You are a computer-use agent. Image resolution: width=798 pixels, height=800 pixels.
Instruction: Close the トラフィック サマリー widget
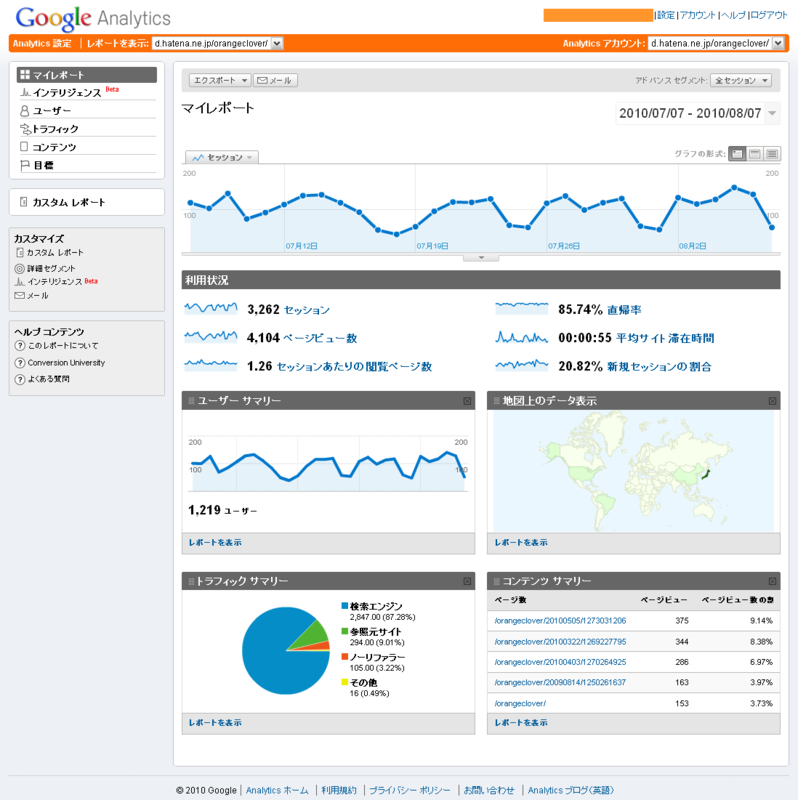click(x=467, y=581)
